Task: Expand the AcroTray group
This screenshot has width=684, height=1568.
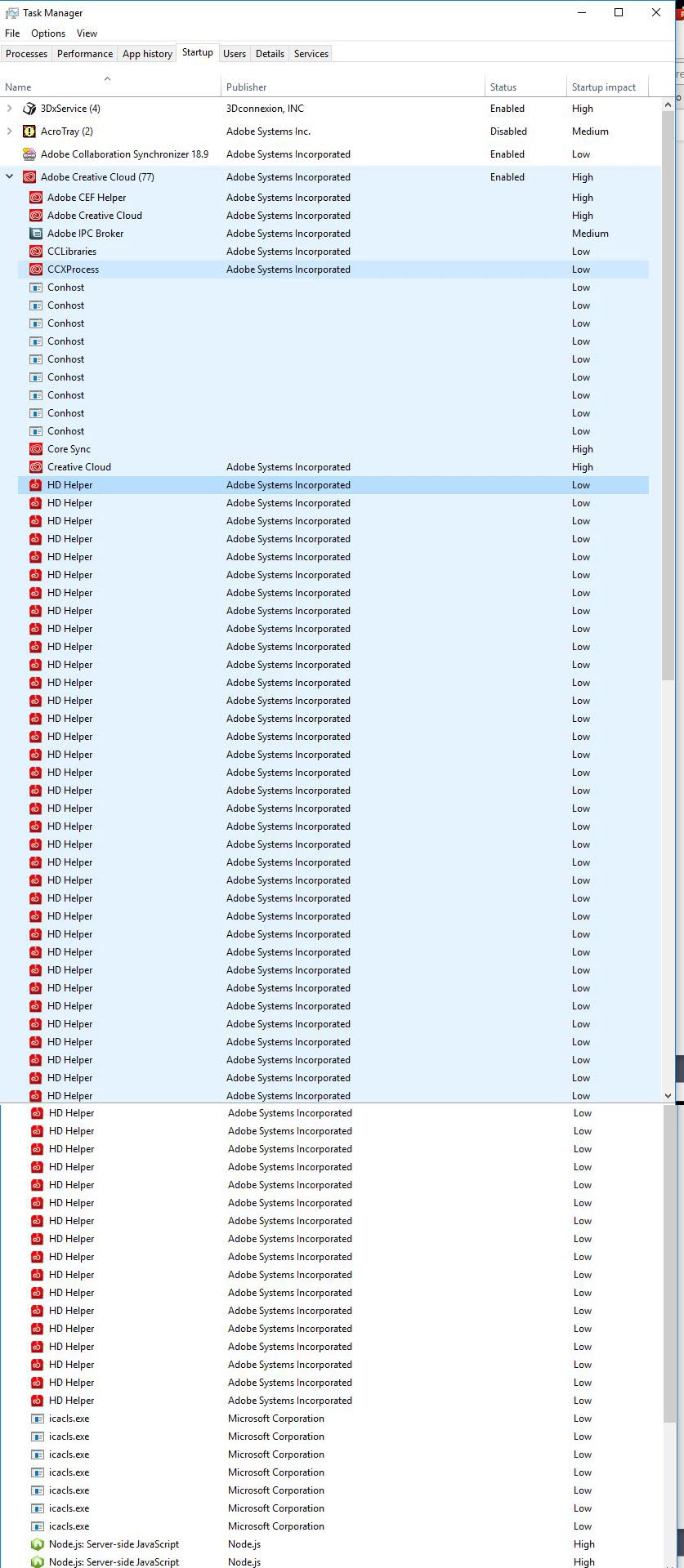Action: 9,131
